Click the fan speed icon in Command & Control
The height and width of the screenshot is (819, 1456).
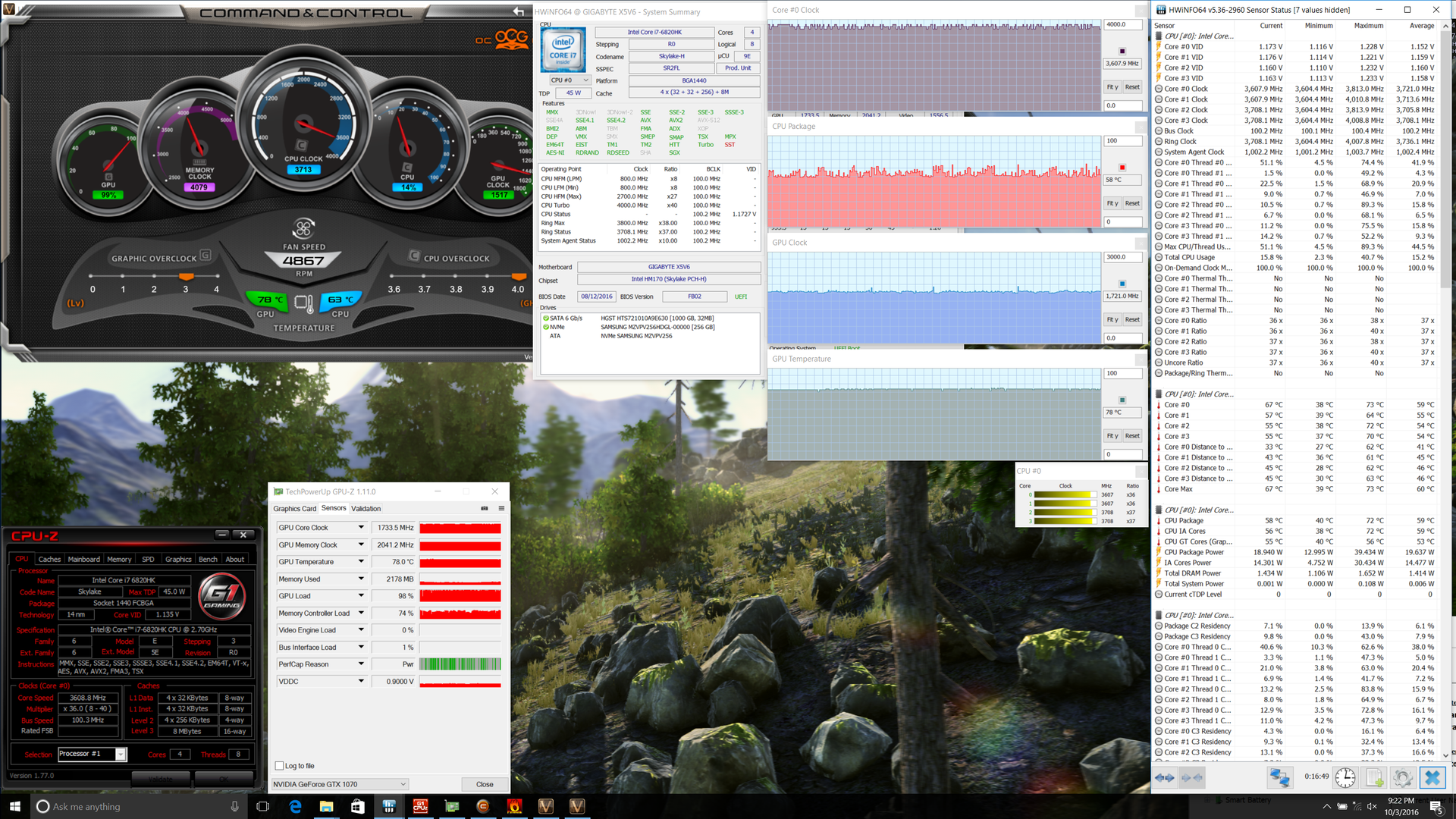[304, 228]
